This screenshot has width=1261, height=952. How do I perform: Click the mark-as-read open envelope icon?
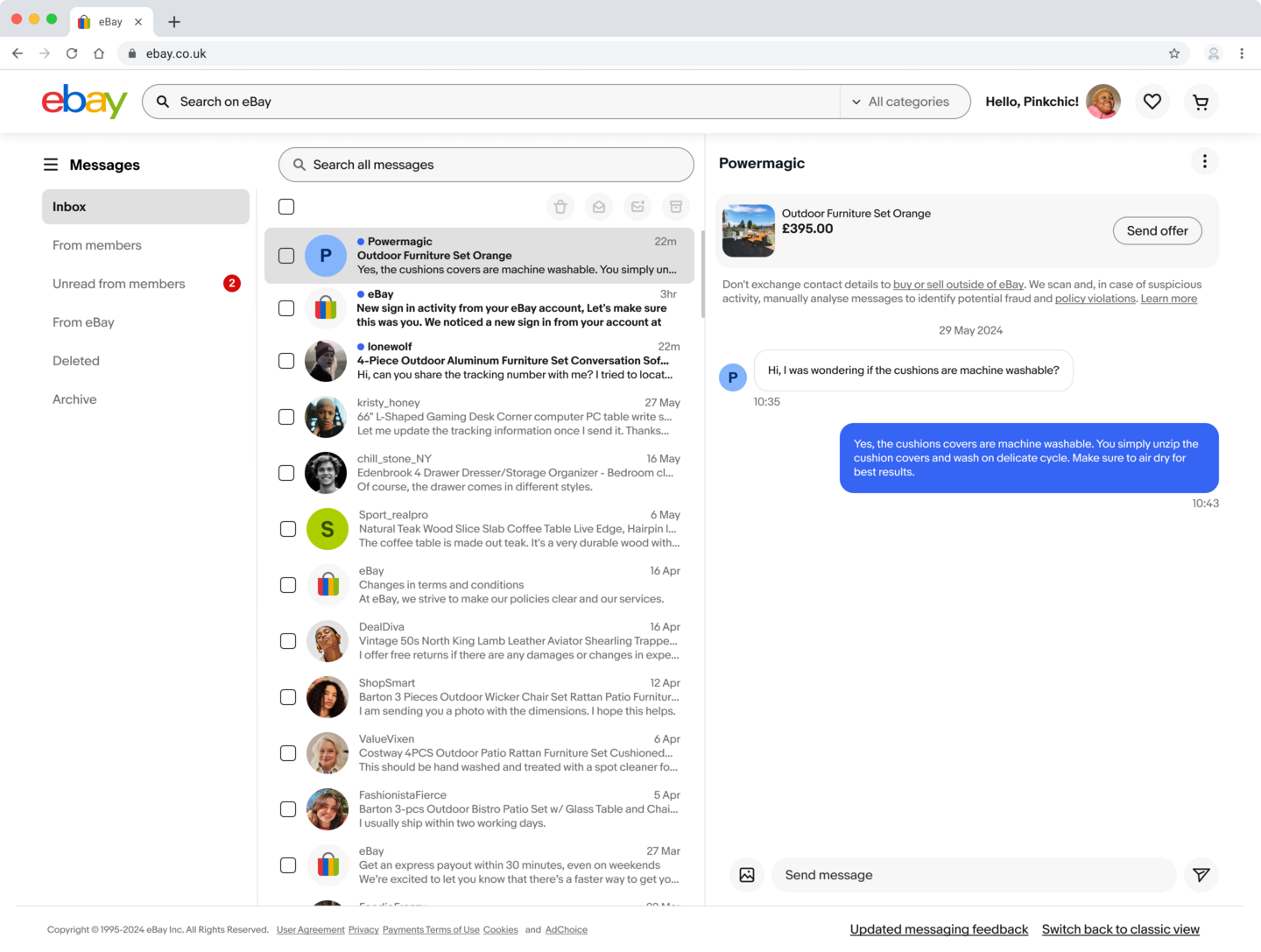tap(599, 207)
